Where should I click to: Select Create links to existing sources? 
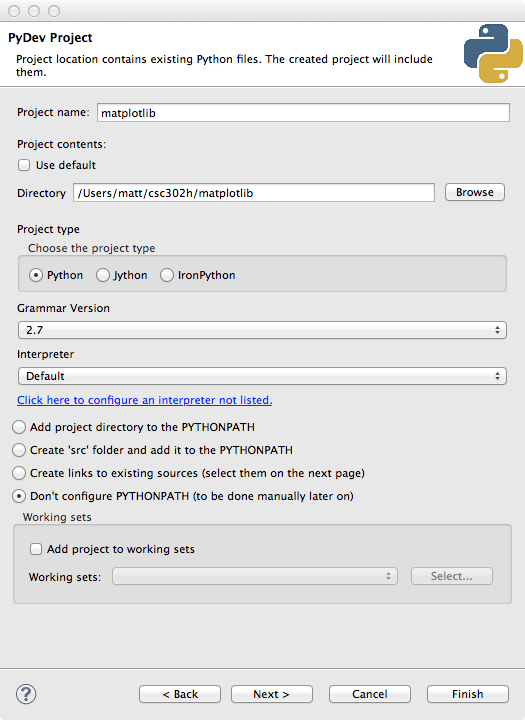point(19,473)
